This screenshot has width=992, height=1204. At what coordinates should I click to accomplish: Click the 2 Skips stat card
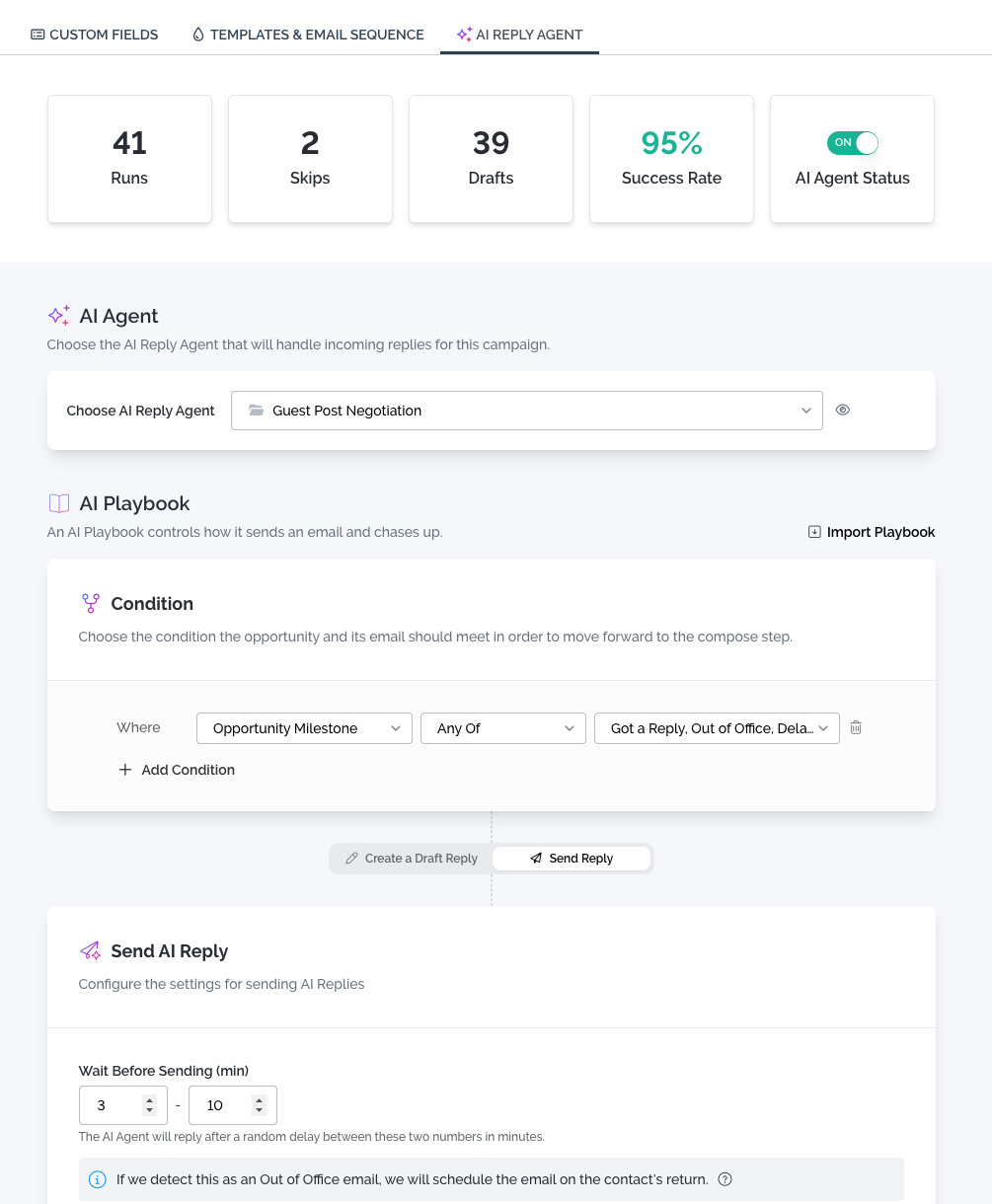pos(310,159)
